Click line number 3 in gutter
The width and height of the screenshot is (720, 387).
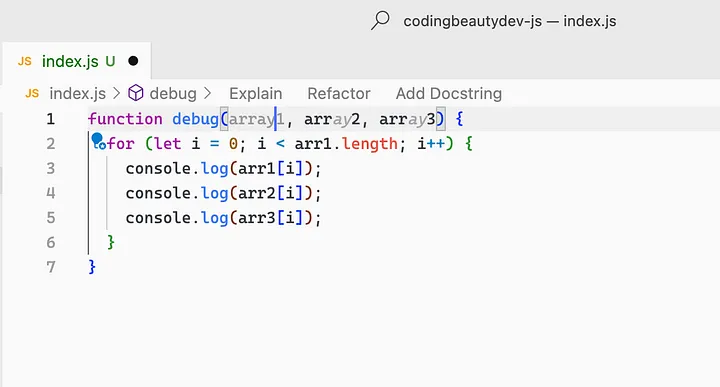point(51,168)
